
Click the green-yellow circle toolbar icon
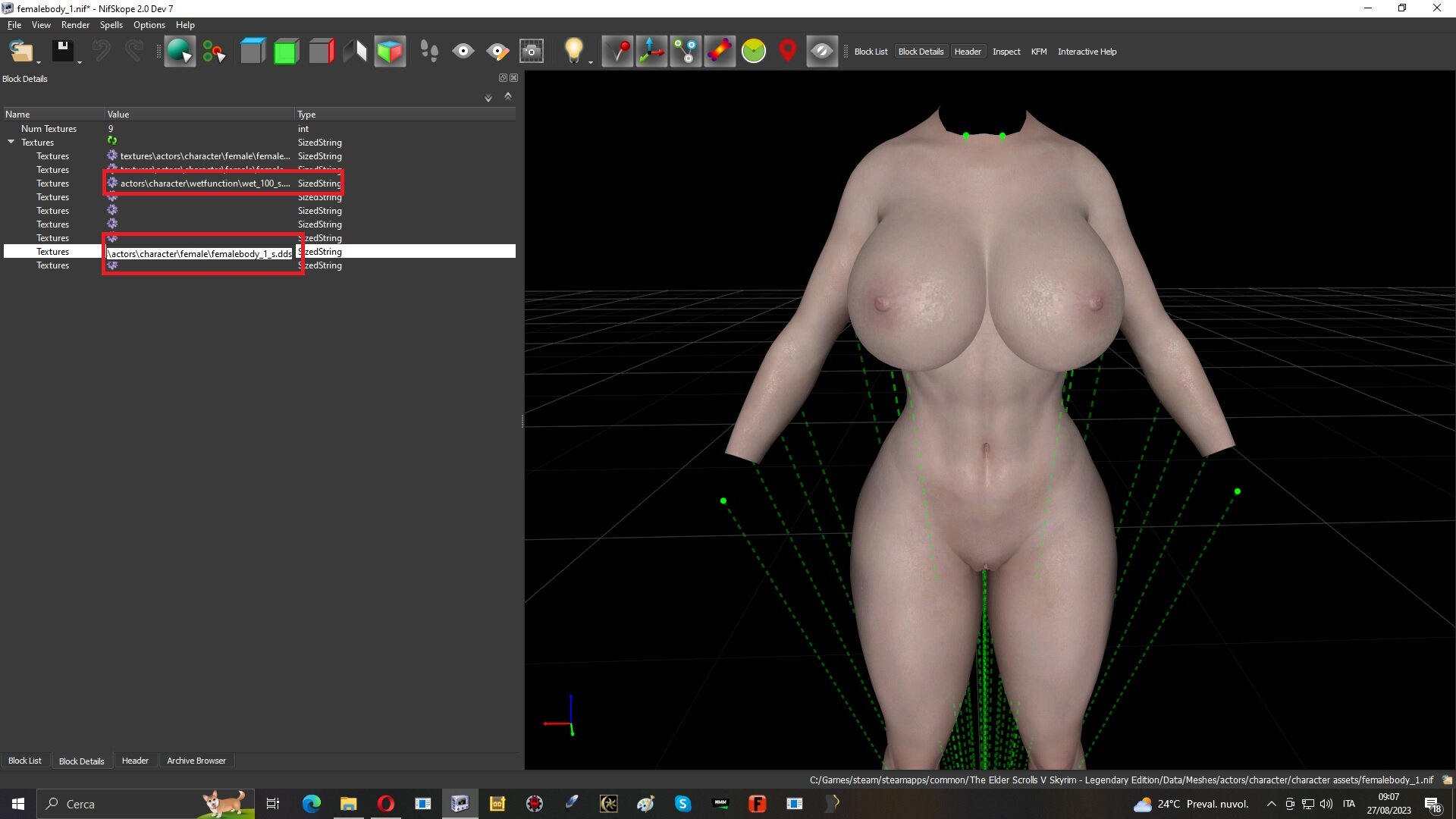(754, 52)
